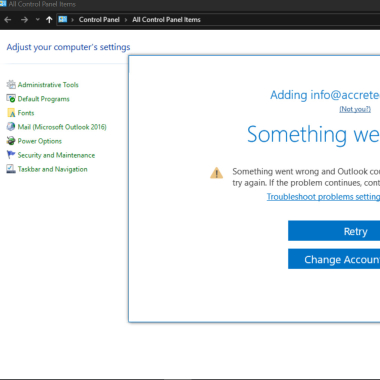This screenshot has height=380, width=380.
Task: Open the recent locations dropdown arrow
Action: coord(37,20)
